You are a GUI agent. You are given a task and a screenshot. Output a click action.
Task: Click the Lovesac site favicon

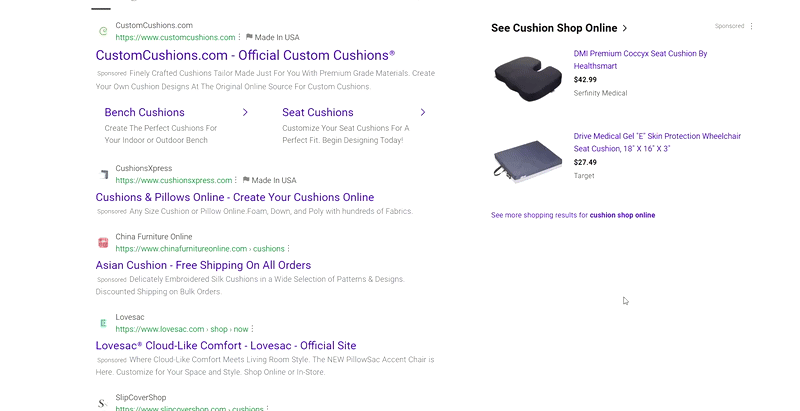tap(103, 323)
